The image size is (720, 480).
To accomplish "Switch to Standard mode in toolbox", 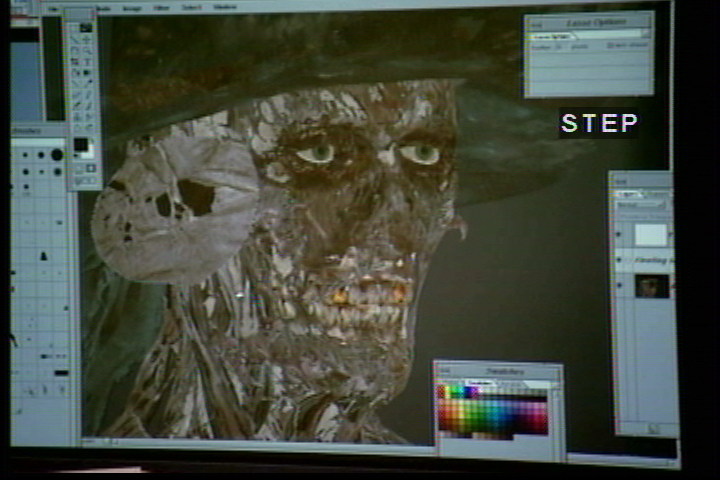I will pos(79,169).
